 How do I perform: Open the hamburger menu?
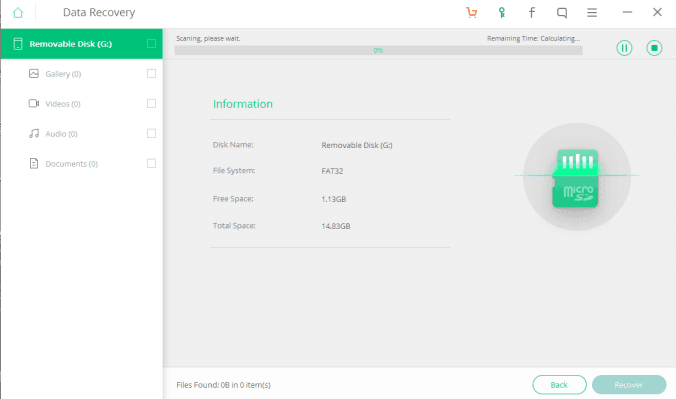(x=592, y=13)
